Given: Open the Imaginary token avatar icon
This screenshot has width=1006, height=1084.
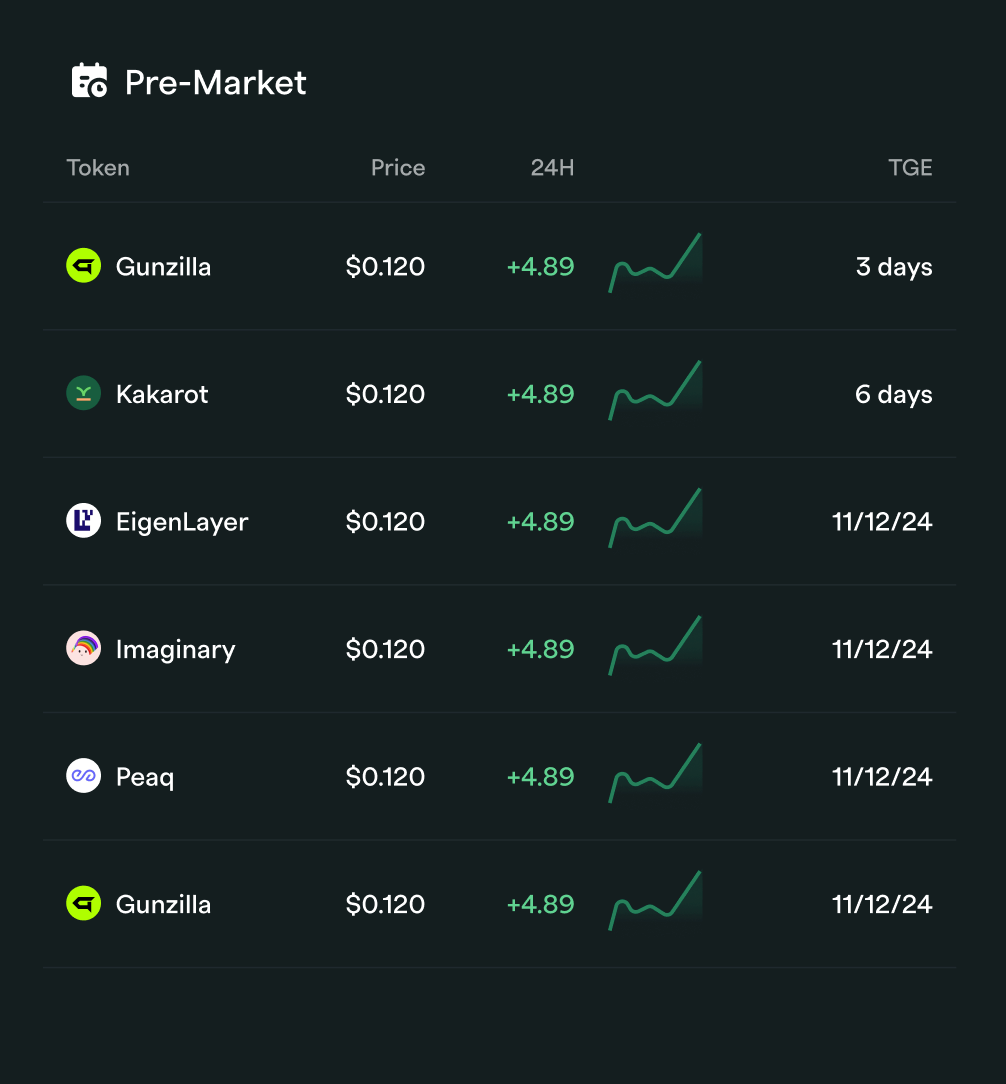Looking at the screenshot, I should 83,648.
